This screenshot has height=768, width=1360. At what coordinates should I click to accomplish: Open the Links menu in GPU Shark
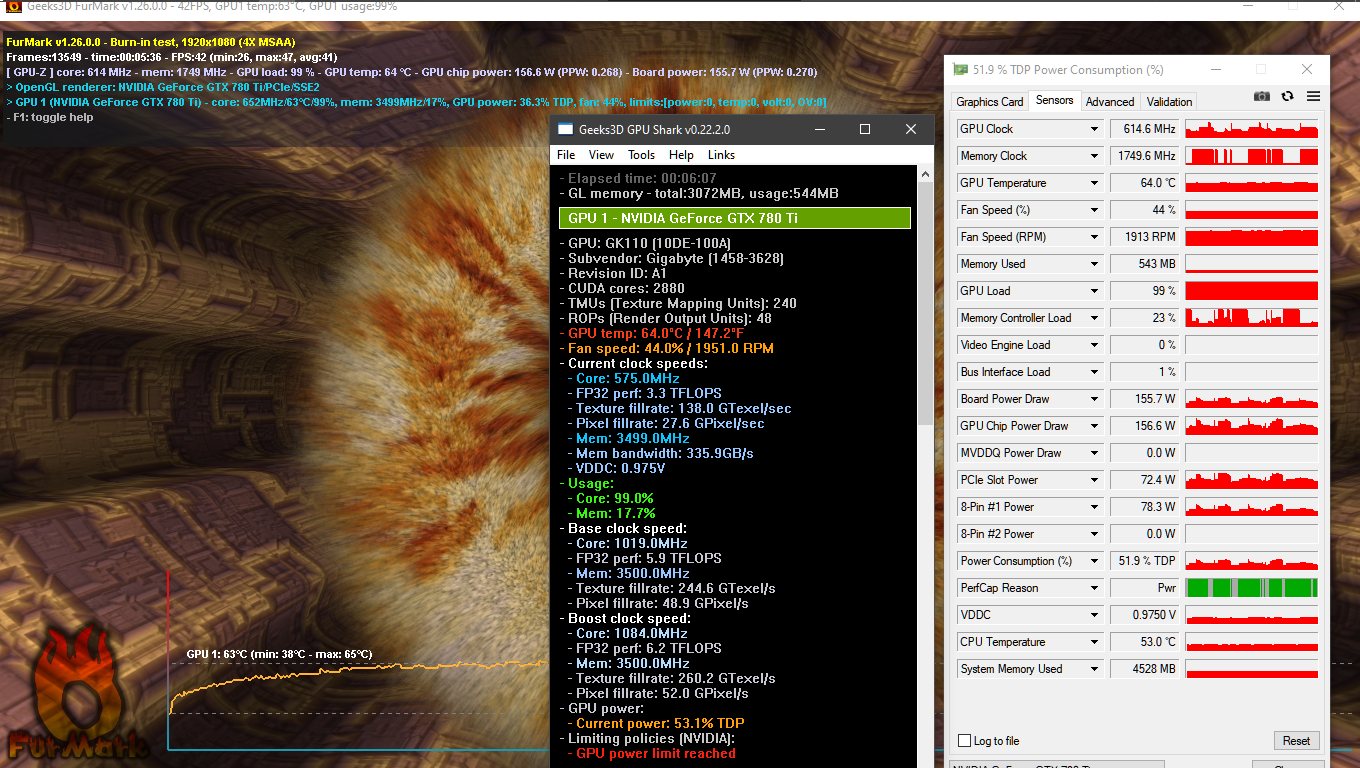721,155
